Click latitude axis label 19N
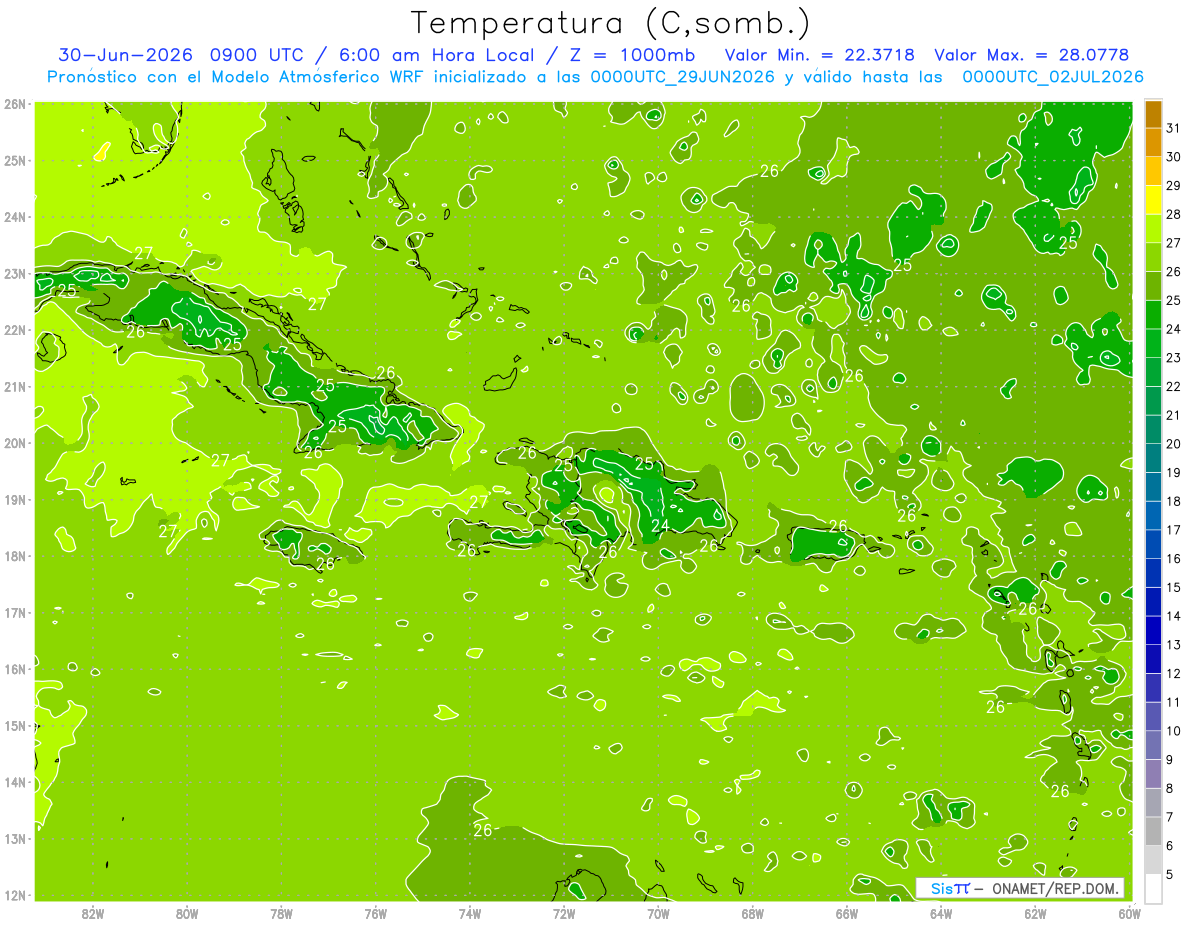 coord(15,499)
